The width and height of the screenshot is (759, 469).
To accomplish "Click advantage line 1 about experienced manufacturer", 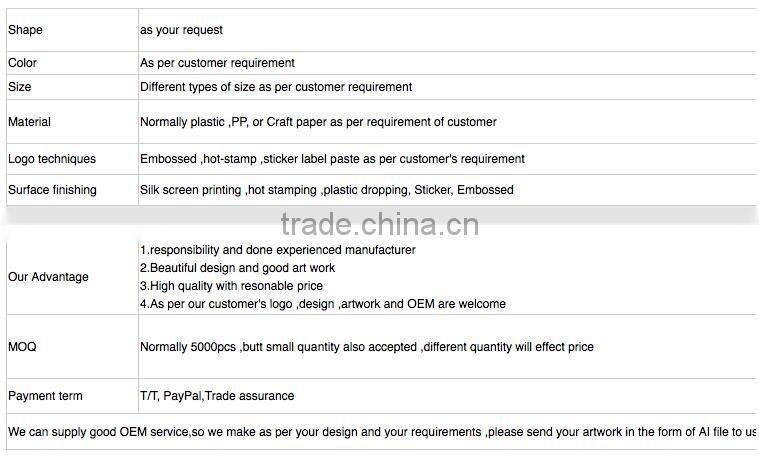I will pos(277,250).
